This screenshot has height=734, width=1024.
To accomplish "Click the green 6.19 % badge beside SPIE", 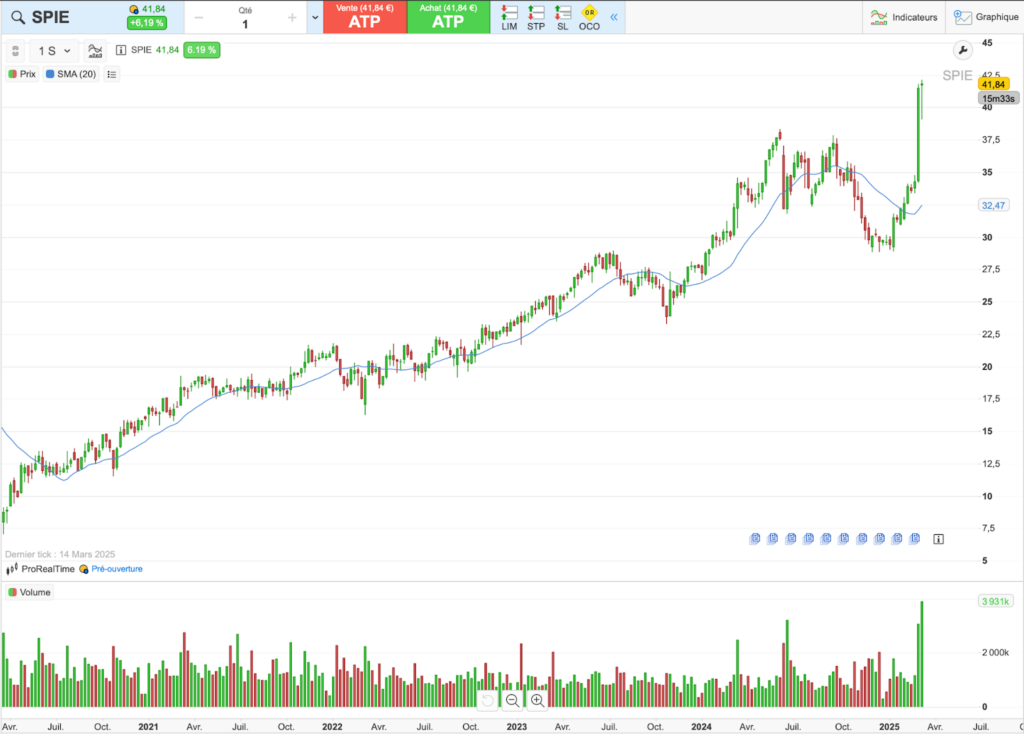I will pyautogui.click(x=201, y=50).
